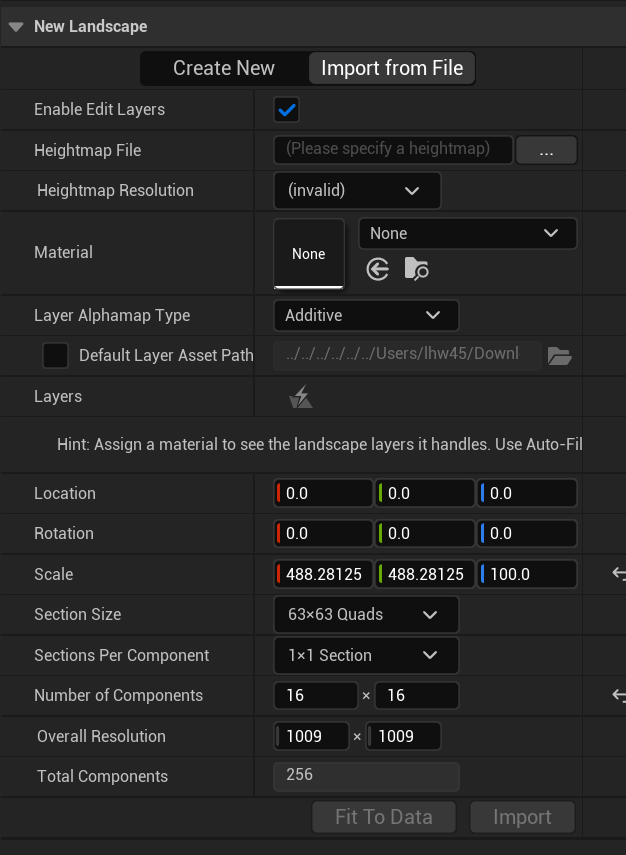Click the Rotation Z value field
626x855 pixels.
click(x=527, y=533)
